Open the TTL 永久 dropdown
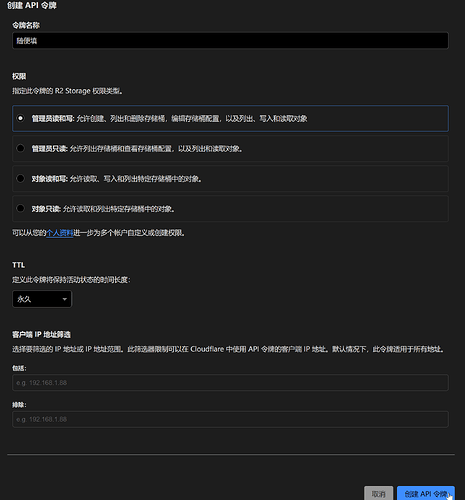This screenshot has width=465, height=500. (x=42, y=299)
